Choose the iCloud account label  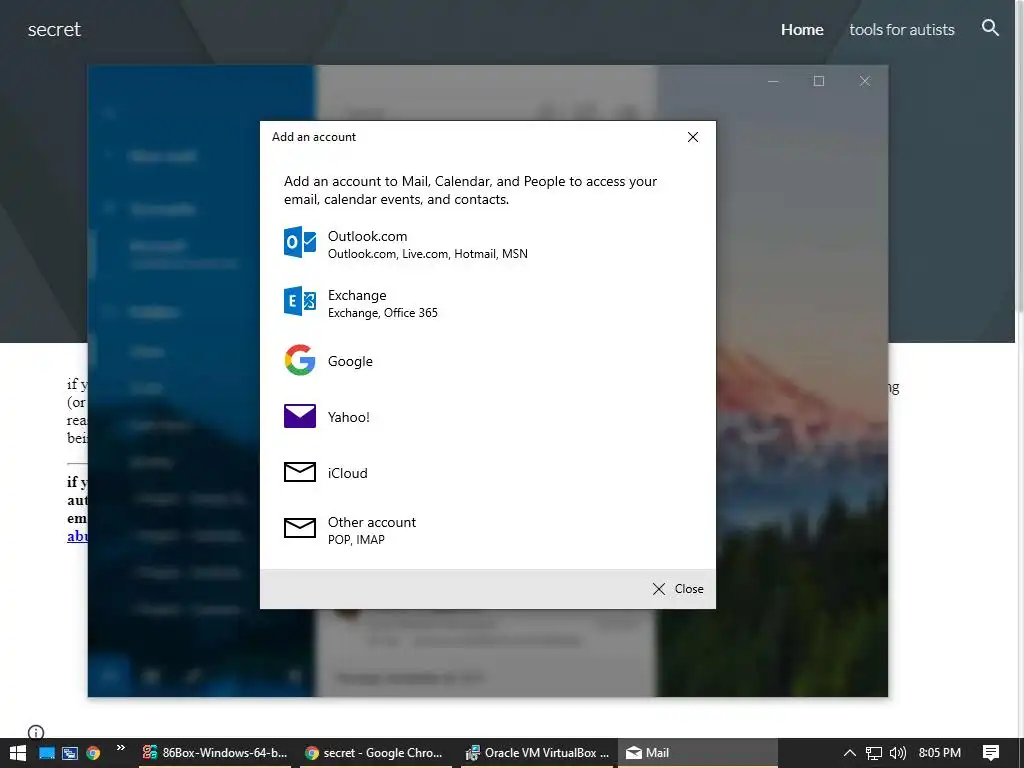tap(347, 473)
